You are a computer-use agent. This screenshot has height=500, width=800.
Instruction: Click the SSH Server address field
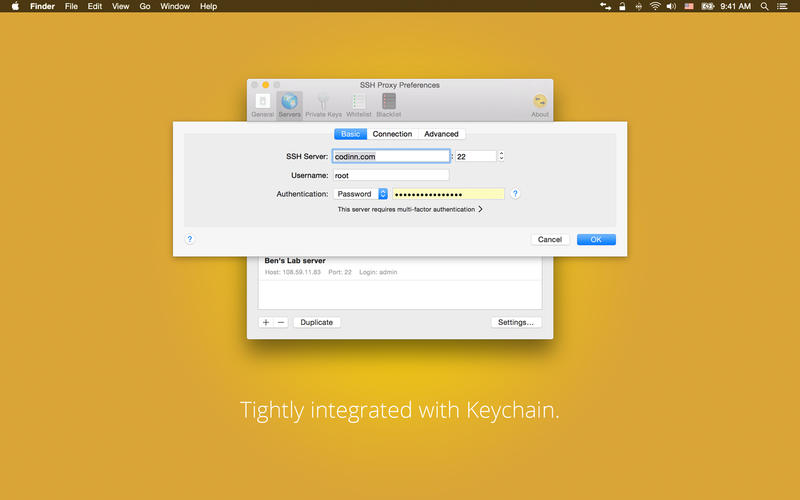click(391, 156)
